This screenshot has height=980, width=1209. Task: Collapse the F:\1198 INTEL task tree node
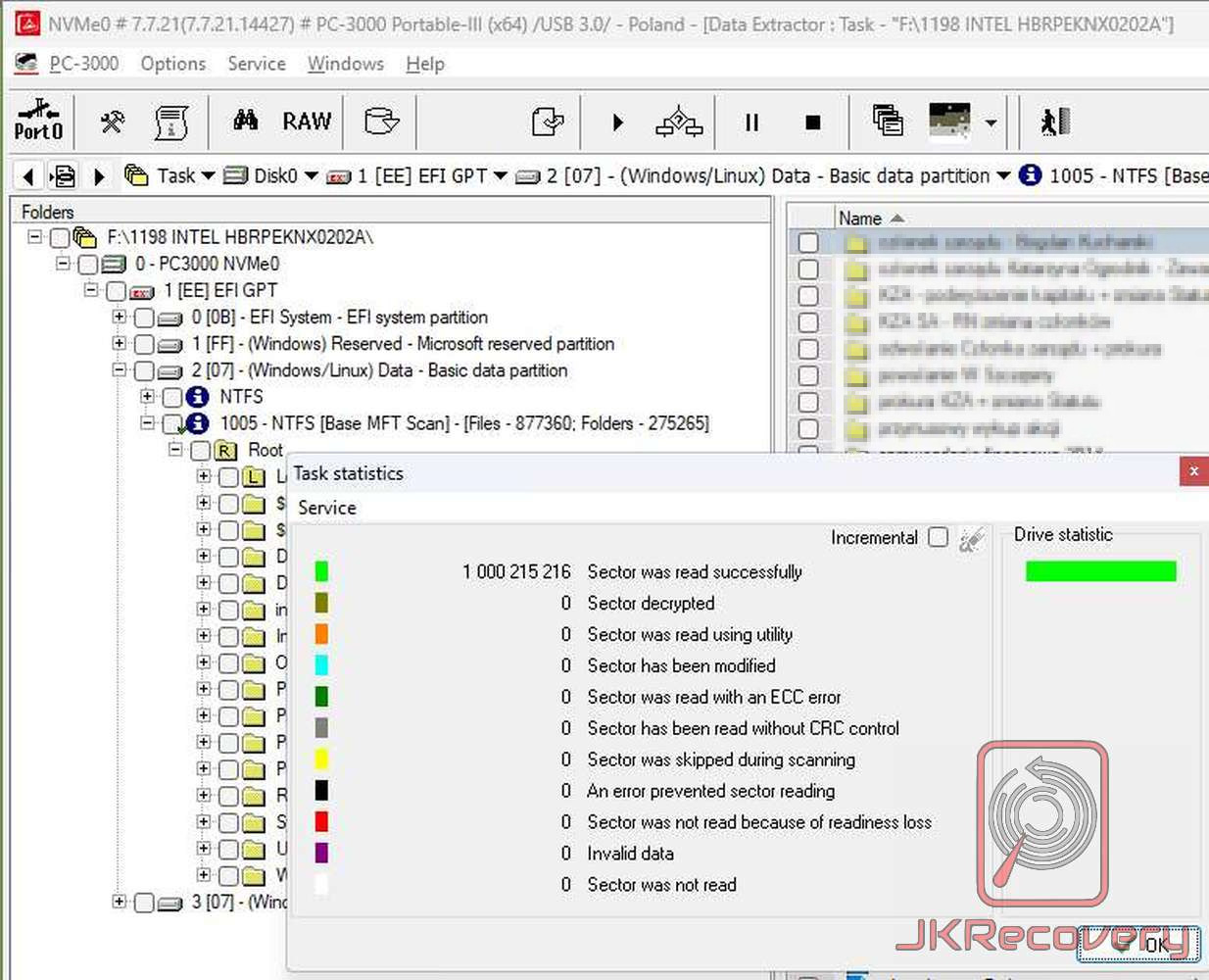pyautogui.click(x=34, y=236)
